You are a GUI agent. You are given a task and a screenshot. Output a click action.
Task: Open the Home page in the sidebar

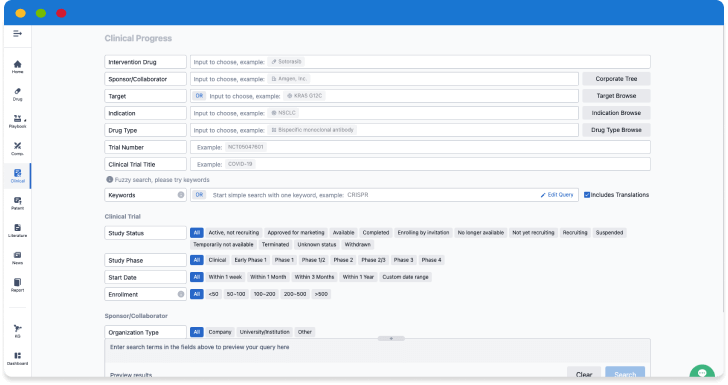pos(17,67)
